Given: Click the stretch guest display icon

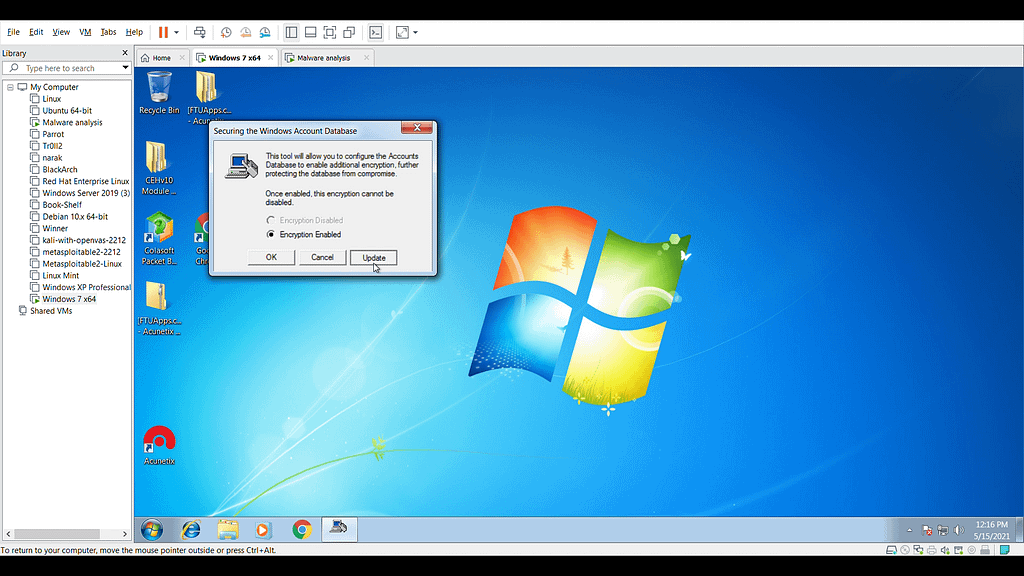Looking at the screenshot, I should (x=402, y=32).
